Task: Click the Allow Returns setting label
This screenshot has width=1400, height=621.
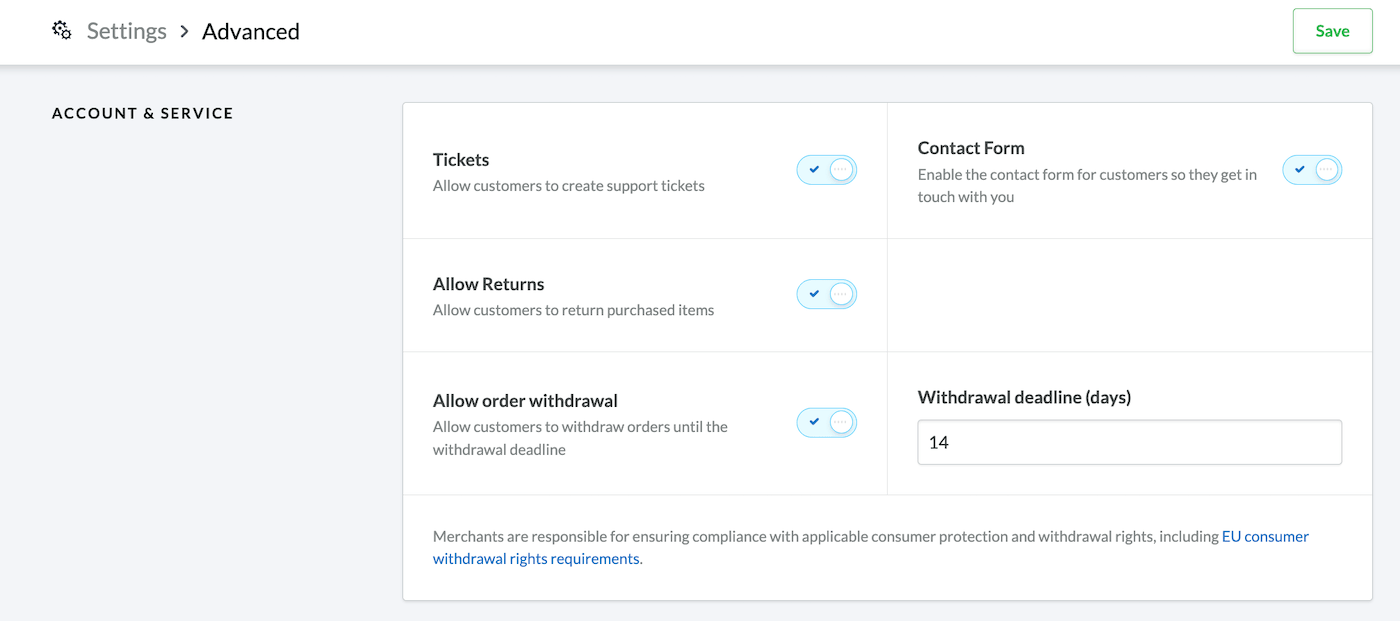Action: click(489, 284)
